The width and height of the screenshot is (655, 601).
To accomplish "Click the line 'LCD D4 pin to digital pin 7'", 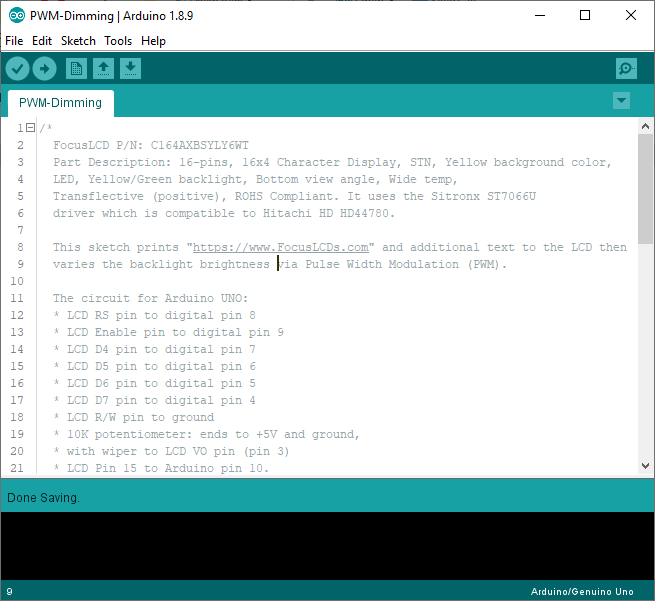I will click(x=161, y=349).
